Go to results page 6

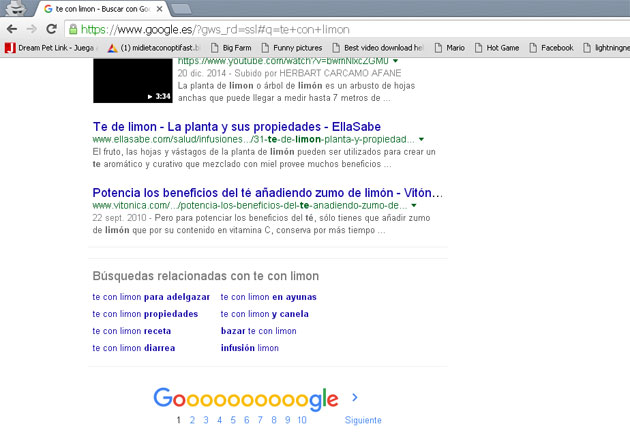[x=247, y=420]
